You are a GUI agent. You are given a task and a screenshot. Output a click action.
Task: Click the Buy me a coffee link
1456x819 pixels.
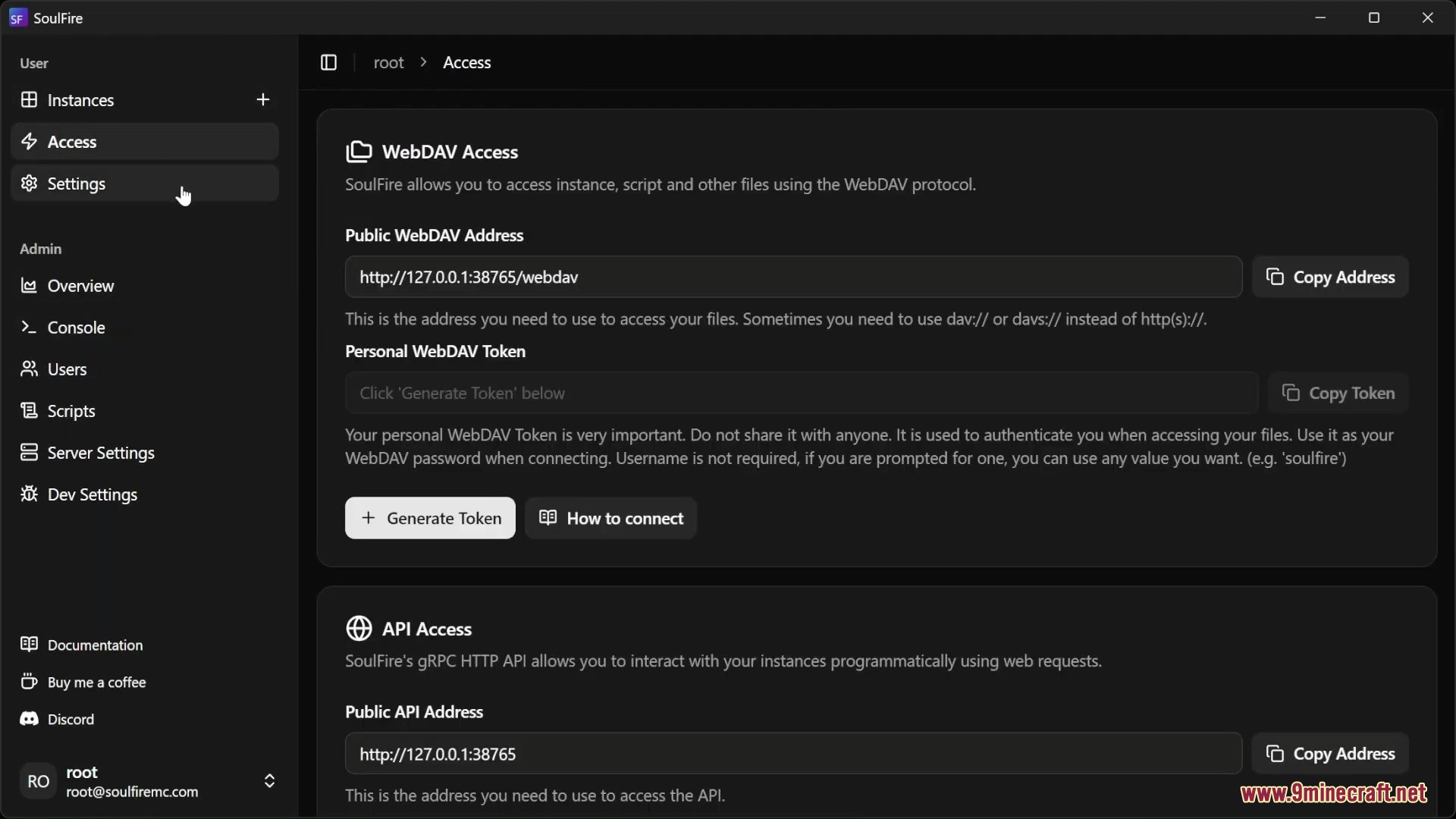145,682
